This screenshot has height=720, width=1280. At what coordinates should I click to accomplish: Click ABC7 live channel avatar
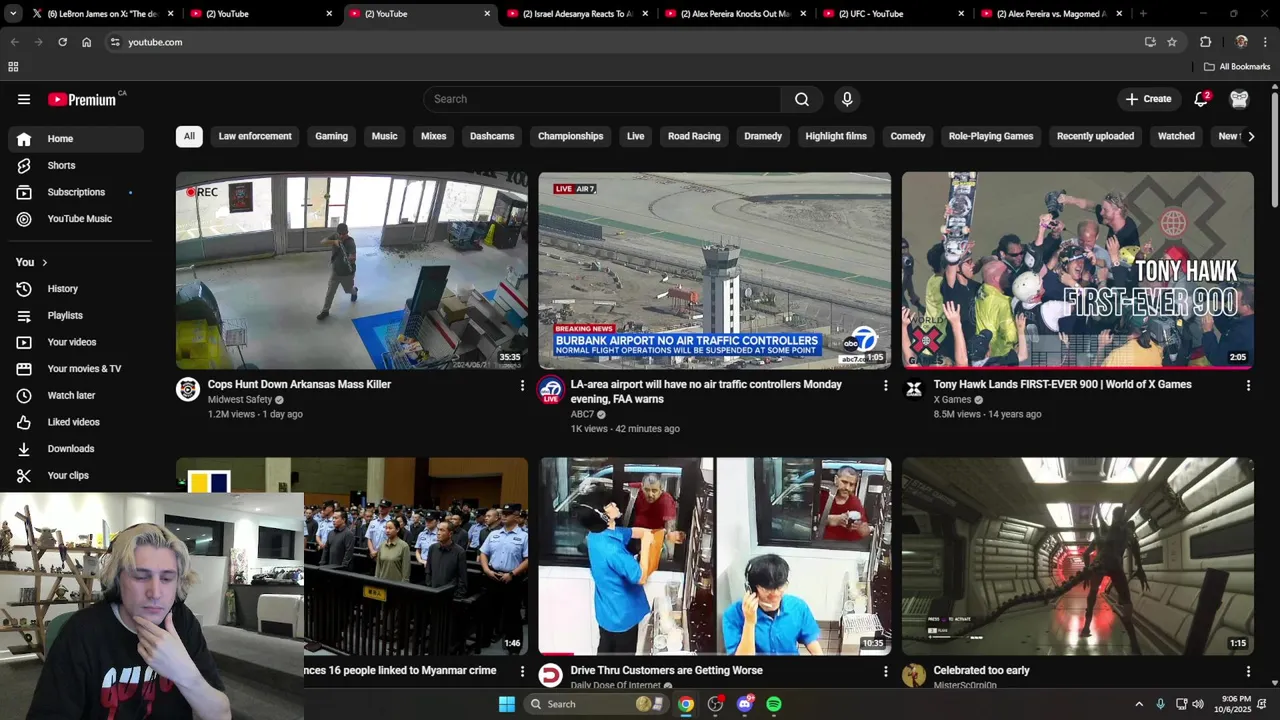[x=550, y=390]
